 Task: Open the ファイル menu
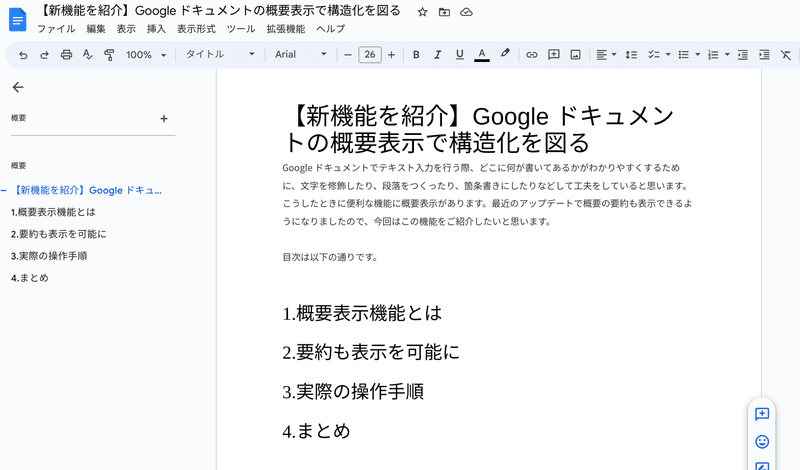56,29
